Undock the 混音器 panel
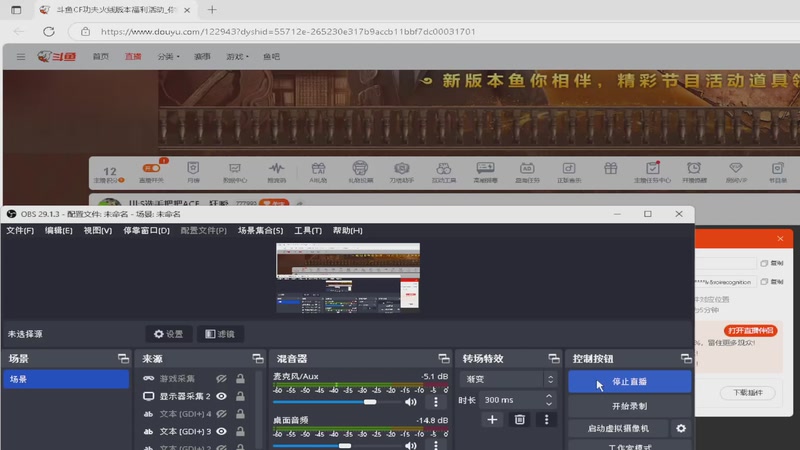The image size is (800, 450). point(443,359)
